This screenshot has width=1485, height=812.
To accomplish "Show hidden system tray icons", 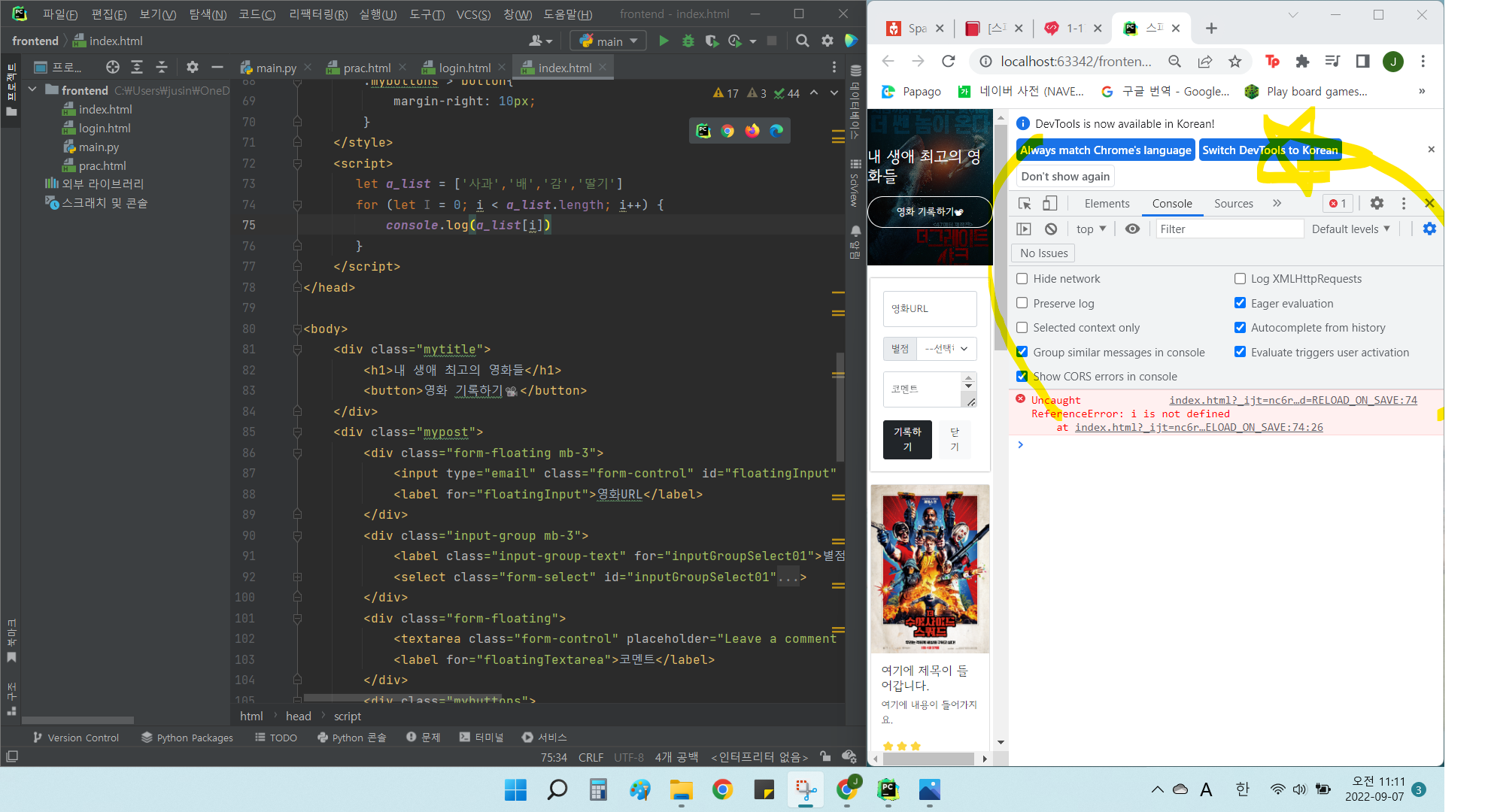I will point(1157,789).
